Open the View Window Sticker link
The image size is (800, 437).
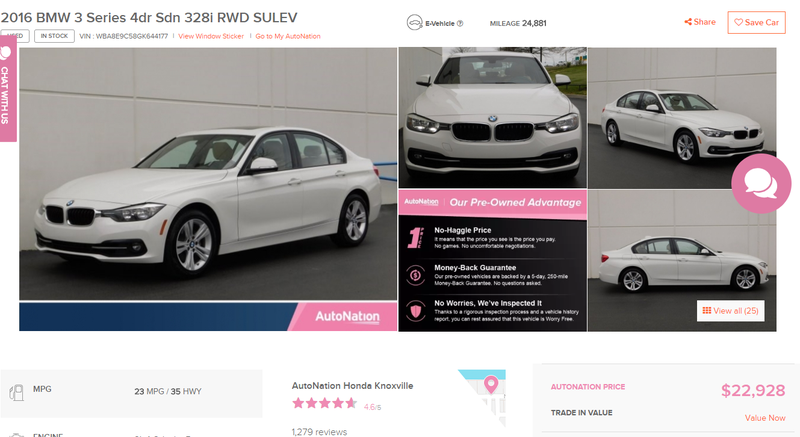pyautogui.click(x=211, y=36)
